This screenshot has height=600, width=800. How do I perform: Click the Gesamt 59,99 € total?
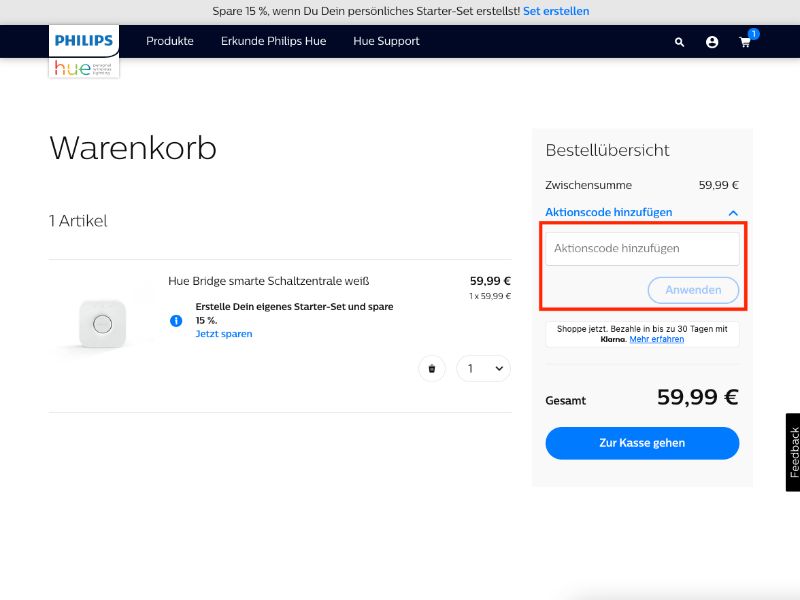tap(697, 397)
